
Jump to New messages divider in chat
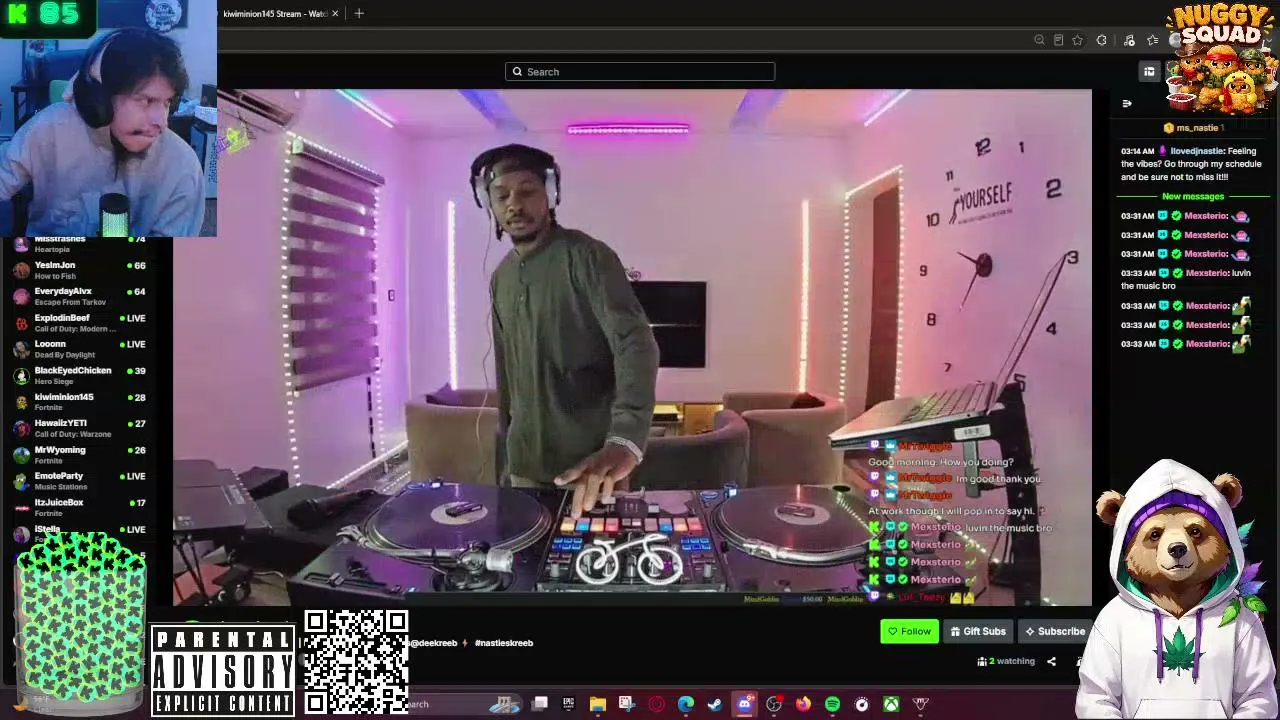pos(1193,197)
